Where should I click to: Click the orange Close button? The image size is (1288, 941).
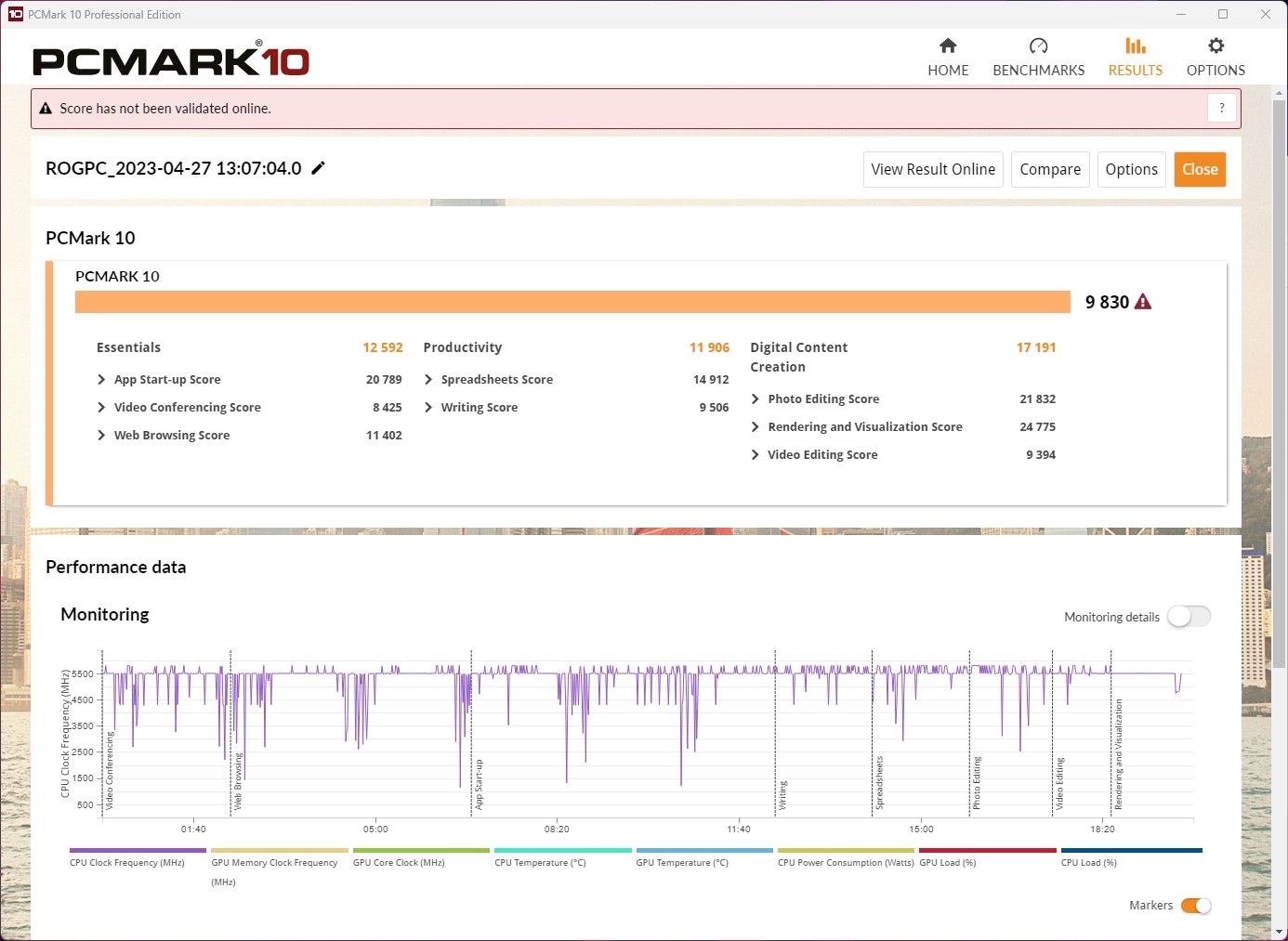coord(1199,169)
